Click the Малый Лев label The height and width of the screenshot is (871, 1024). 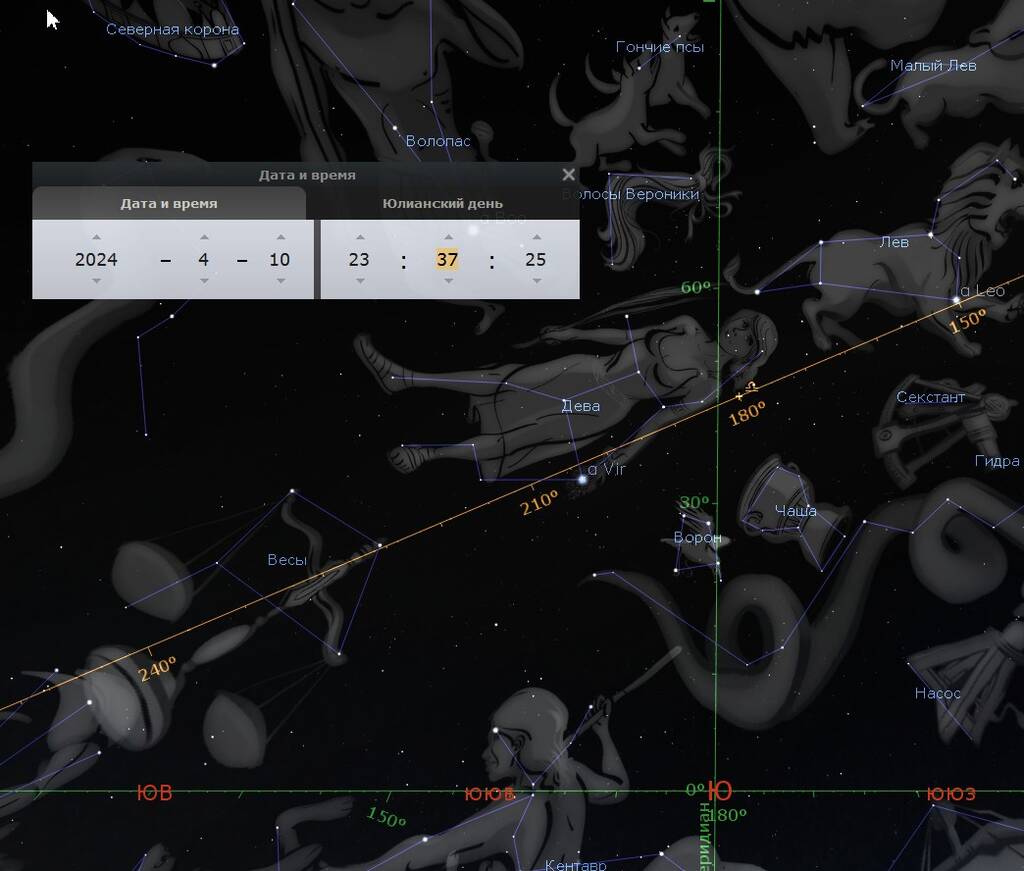(x=933, y=65)
